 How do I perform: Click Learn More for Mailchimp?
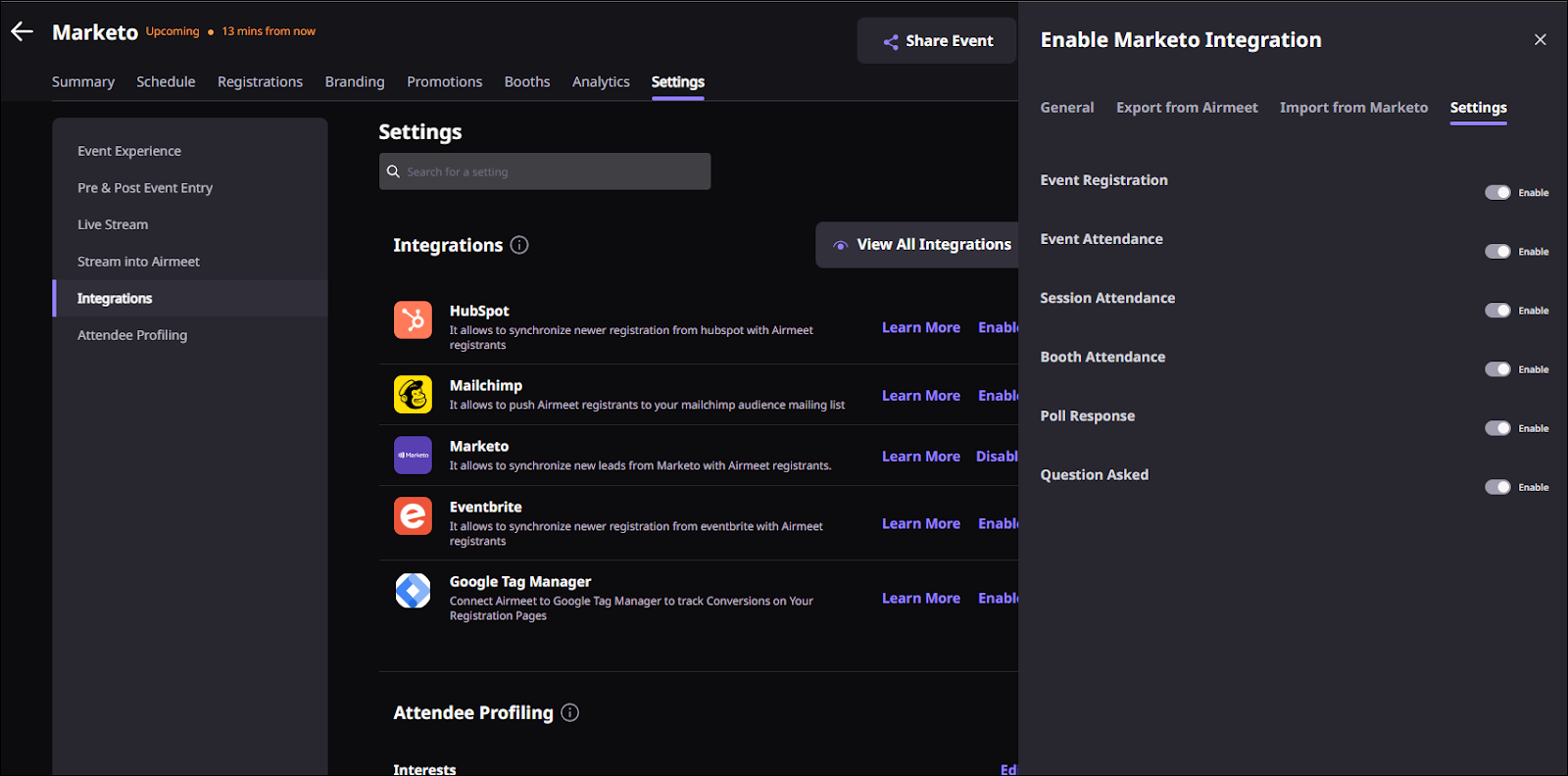coord(920,396)
